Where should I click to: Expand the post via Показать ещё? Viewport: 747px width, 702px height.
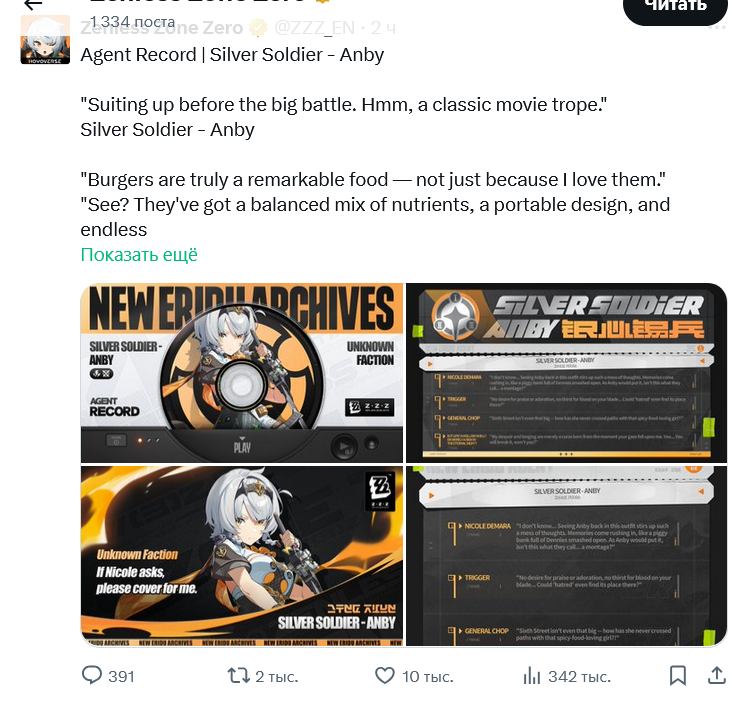click(x=139, y=255)
